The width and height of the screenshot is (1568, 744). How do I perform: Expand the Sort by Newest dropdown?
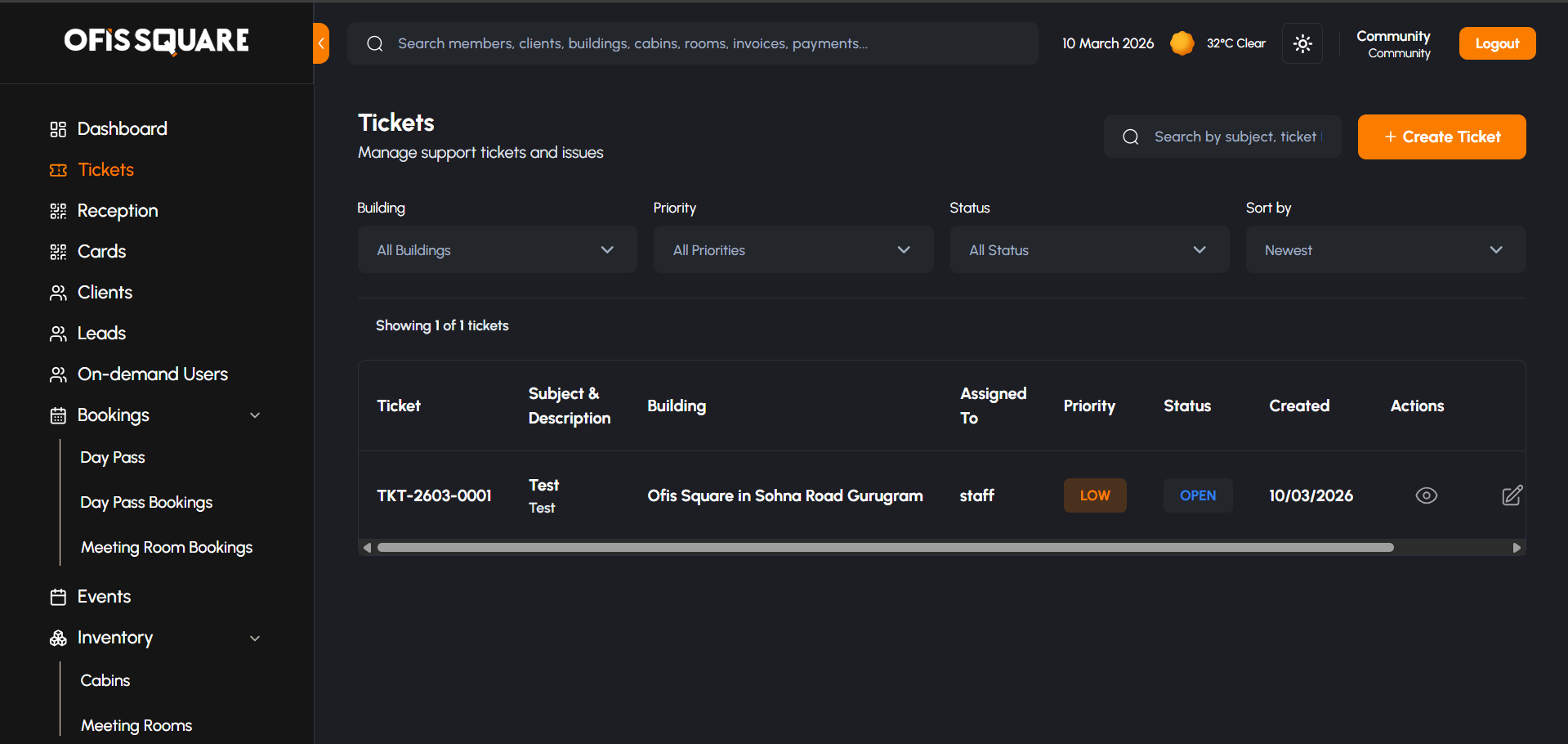coord(1385,249)
